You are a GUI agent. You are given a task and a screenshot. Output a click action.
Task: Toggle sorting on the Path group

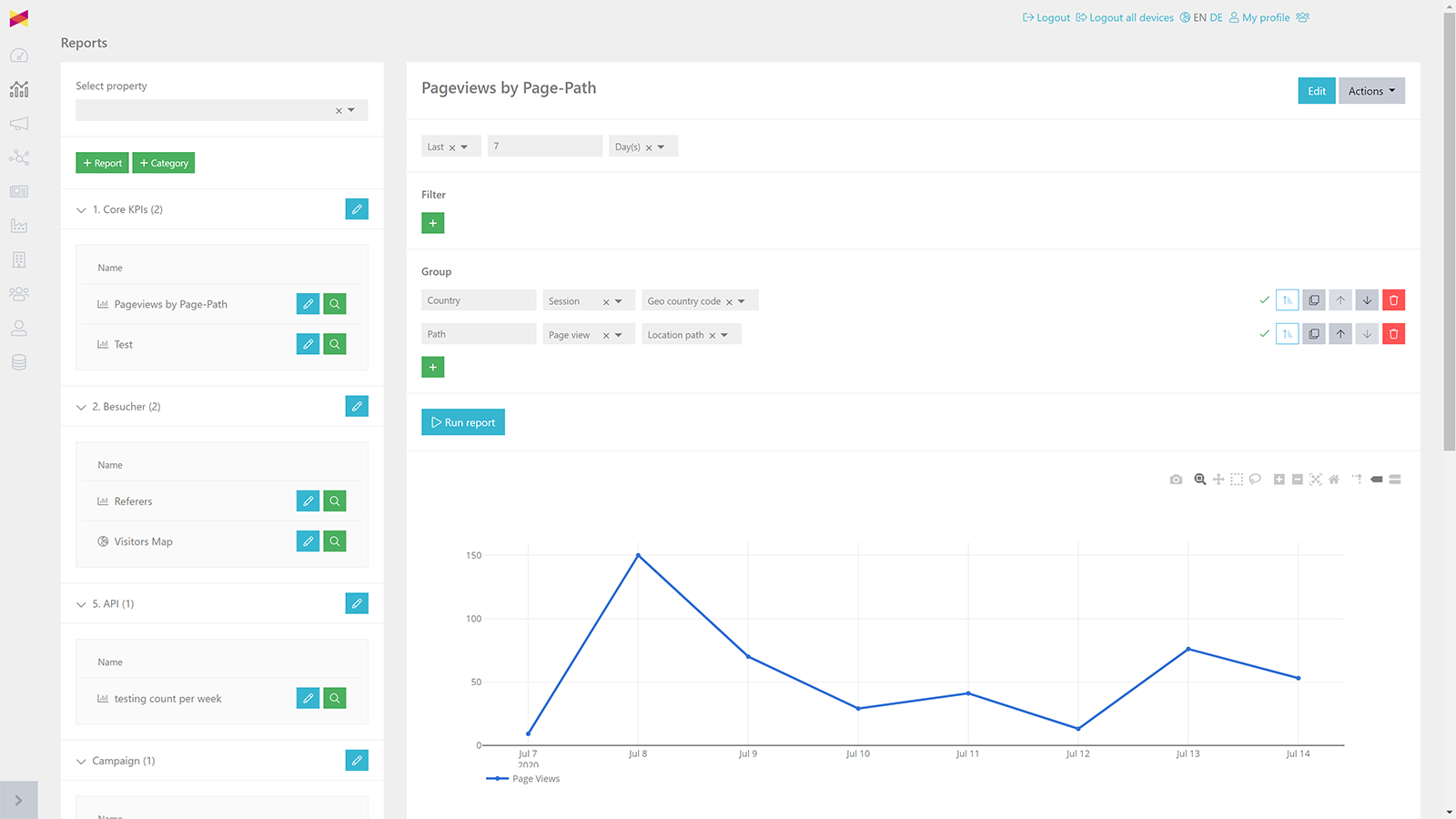[x=1287, y=334]
